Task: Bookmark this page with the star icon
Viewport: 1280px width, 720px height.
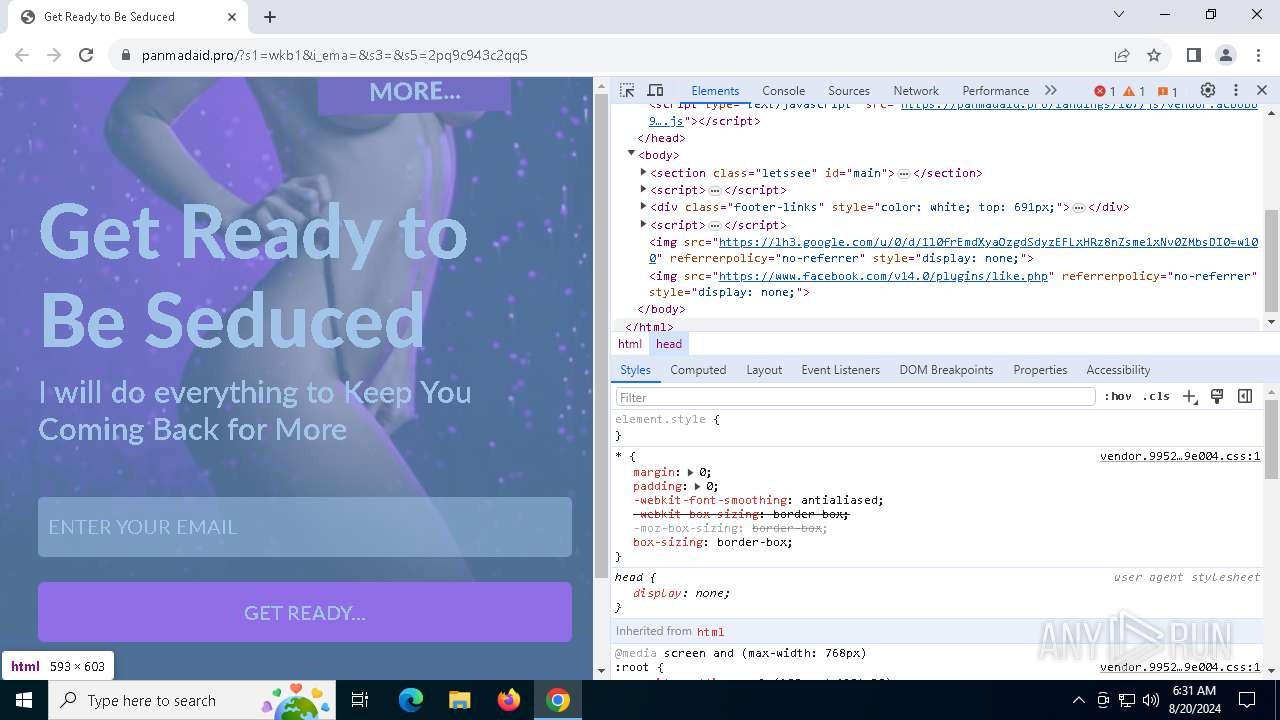Action: click(x=1154, y=55)
